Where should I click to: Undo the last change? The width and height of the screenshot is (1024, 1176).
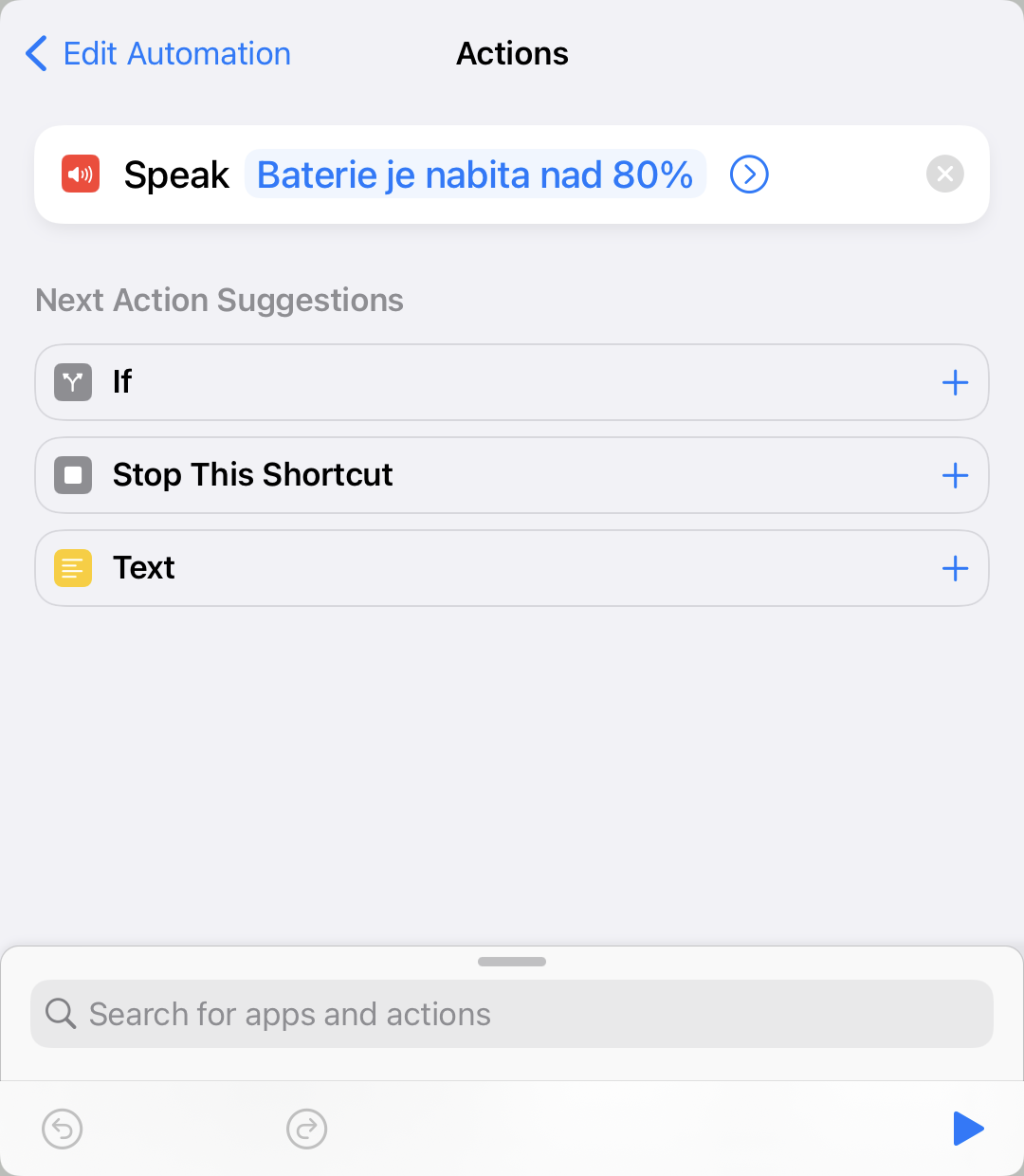point(63,1129)
